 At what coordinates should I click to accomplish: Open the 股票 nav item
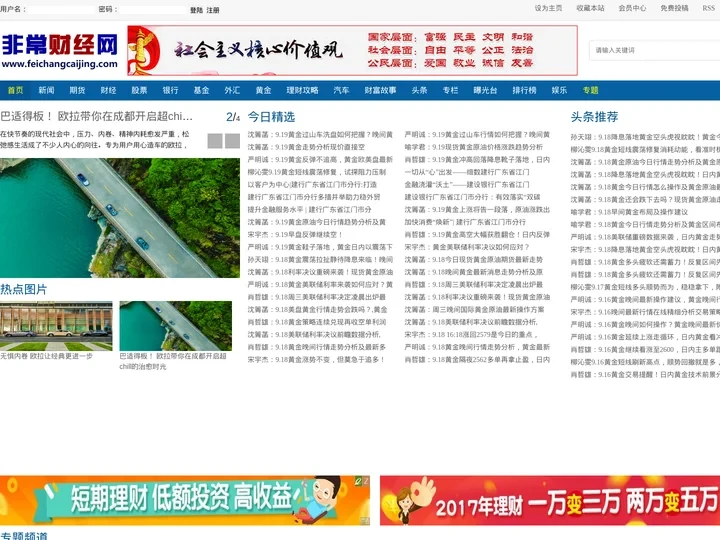pos(139,90)
